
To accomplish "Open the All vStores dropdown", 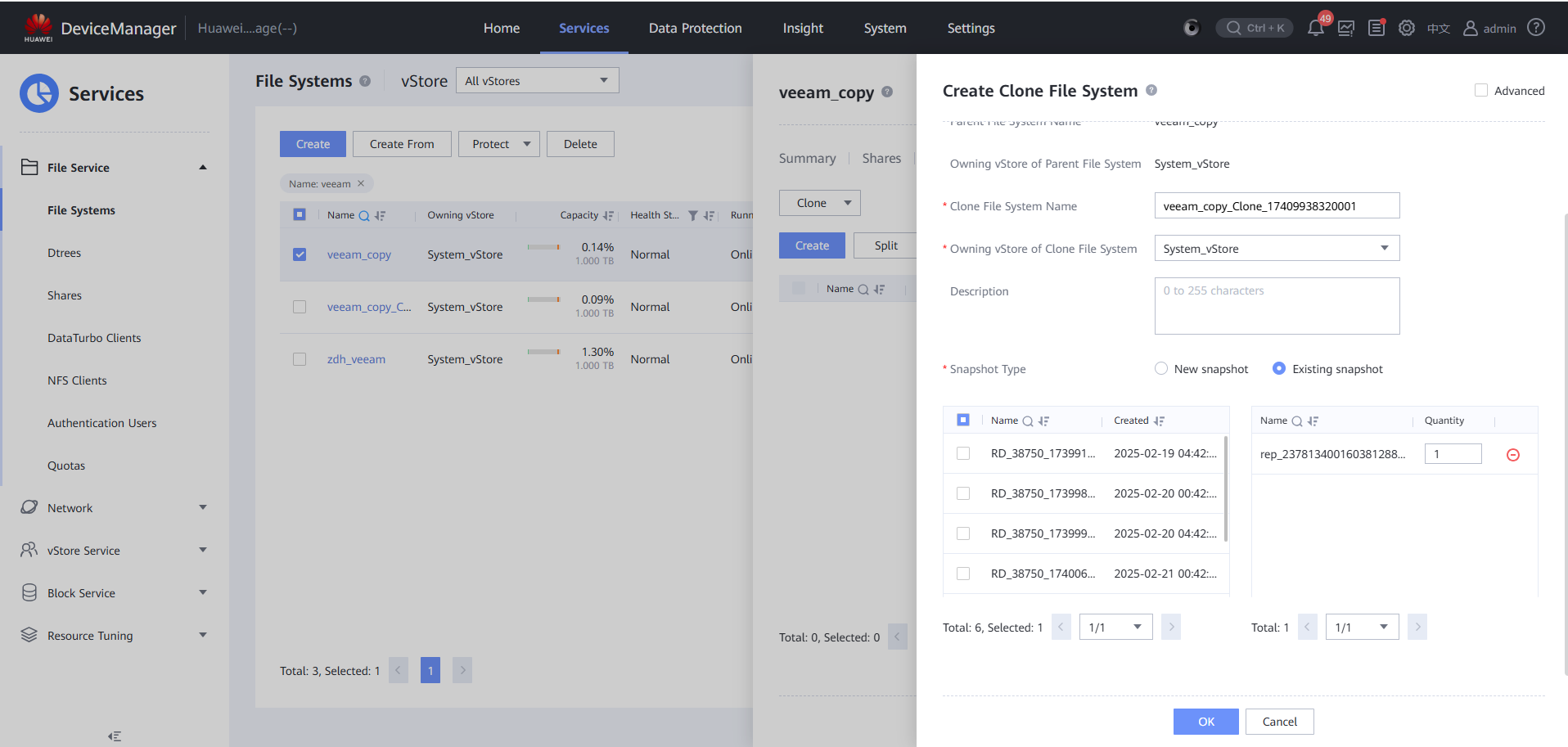I will tap(536, 81).
